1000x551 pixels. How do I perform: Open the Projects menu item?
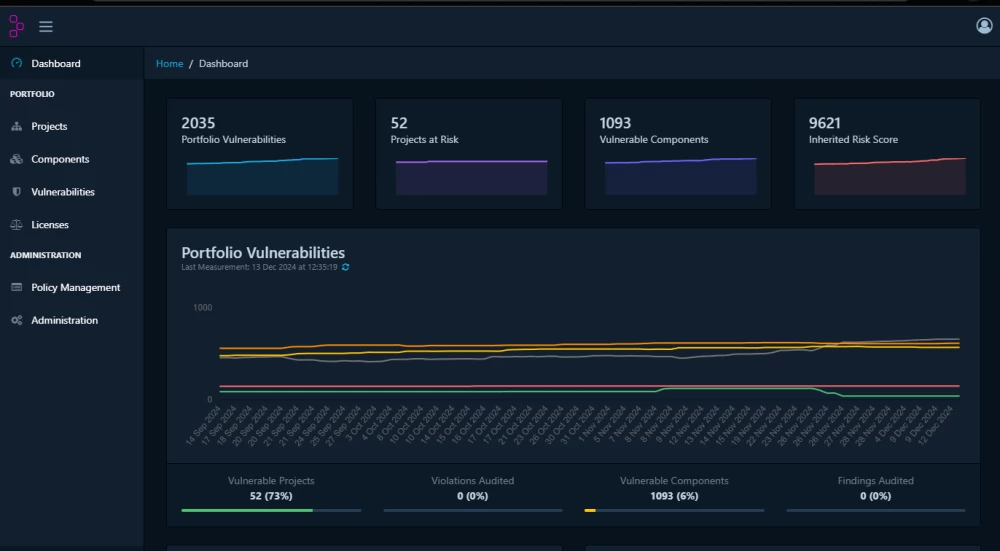[x=49, y=127]
